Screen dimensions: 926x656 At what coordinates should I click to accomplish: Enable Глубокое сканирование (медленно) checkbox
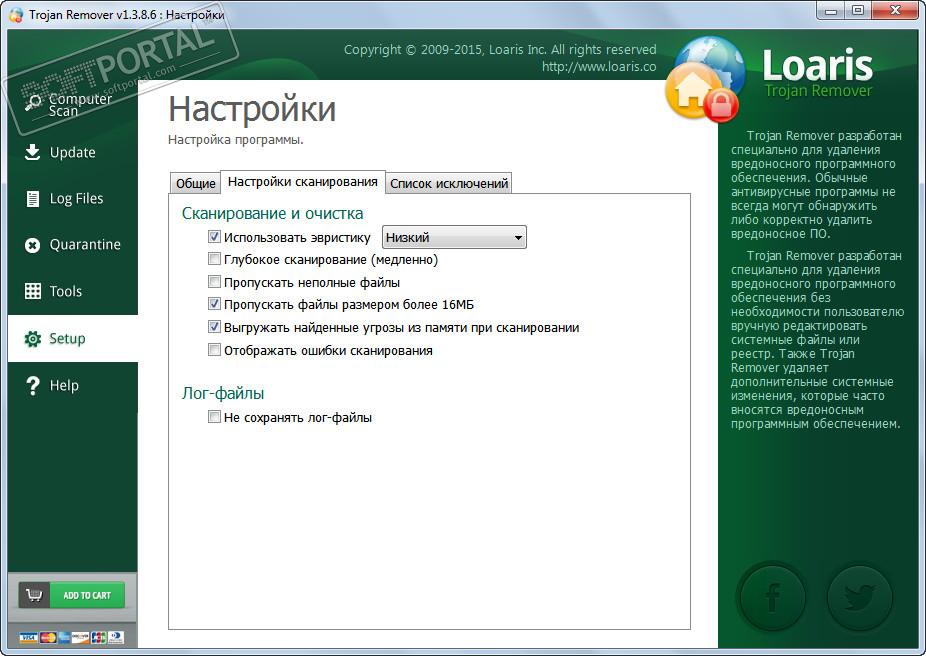[214, 259]
